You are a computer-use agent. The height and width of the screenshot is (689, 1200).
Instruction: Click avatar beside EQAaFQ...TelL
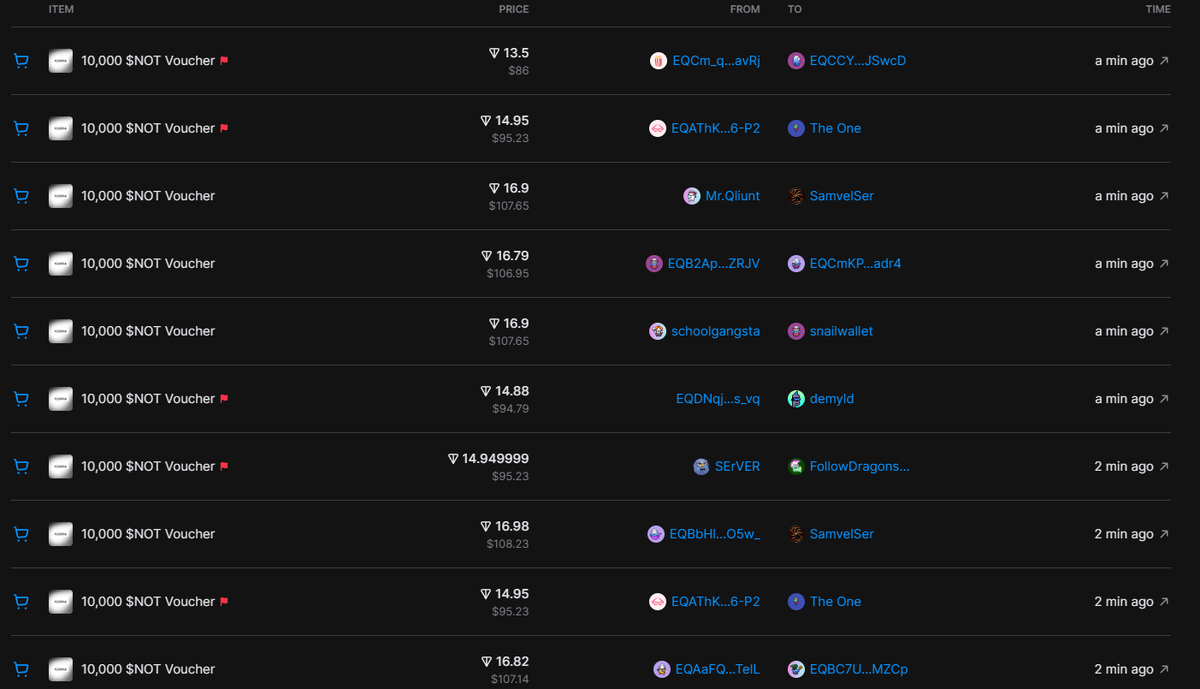pyautogui.click(x=661, y=669)
